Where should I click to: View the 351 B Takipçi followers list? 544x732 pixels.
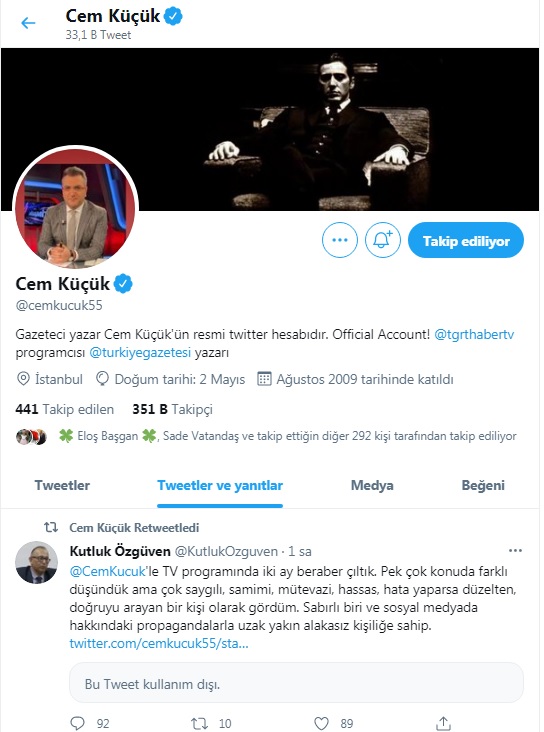(172, 409)
